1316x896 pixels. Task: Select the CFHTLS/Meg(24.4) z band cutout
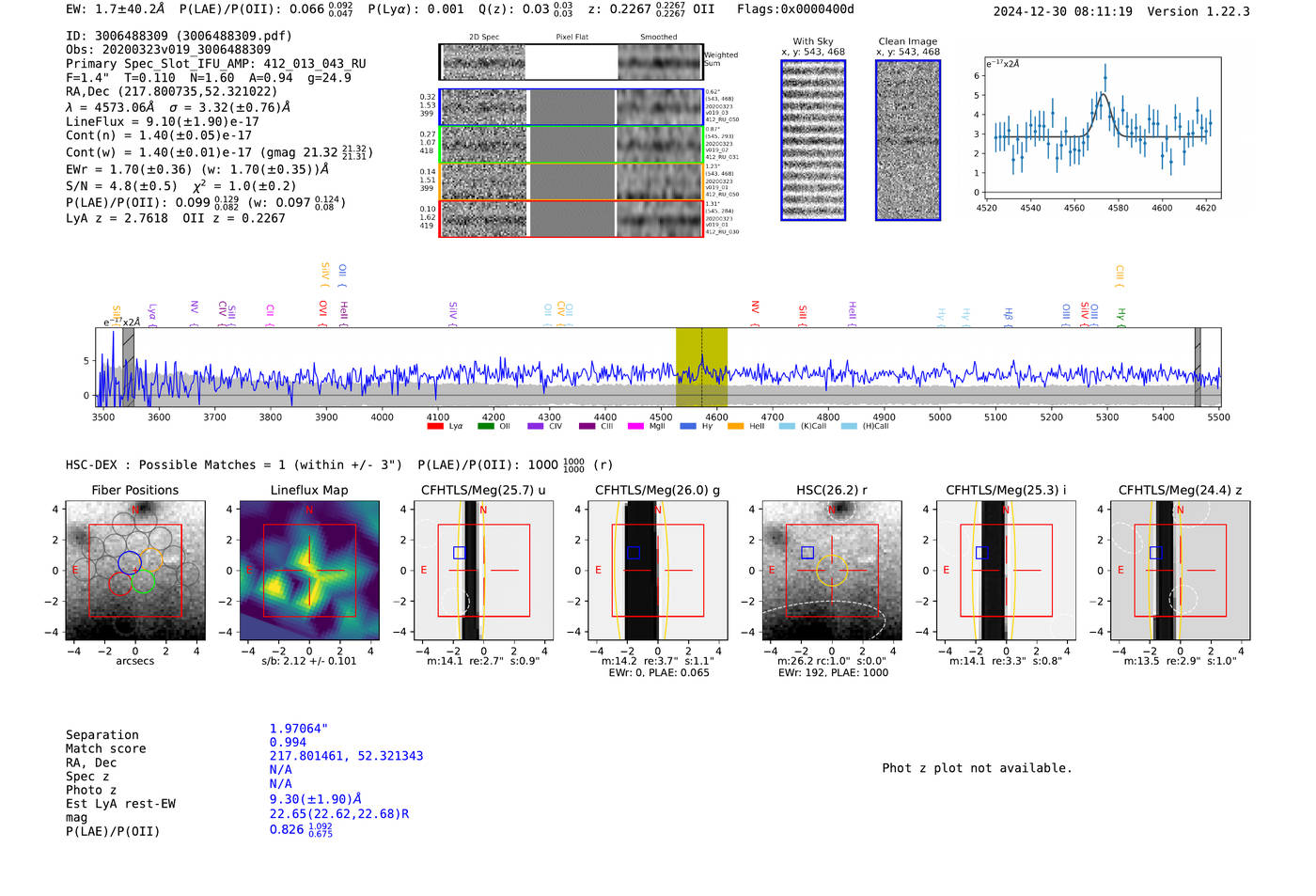(x=1181, y=571)
